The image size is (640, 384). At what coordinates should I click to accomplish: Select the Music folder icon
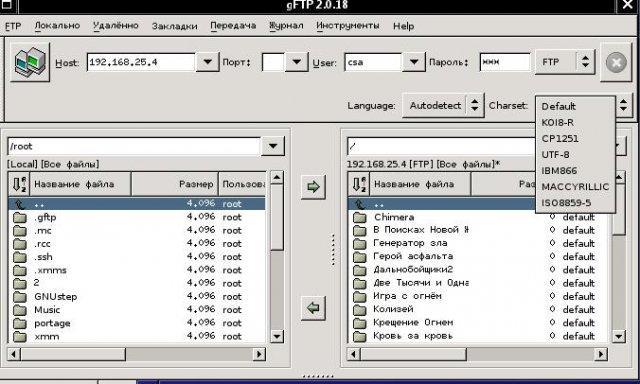[x=20, y=310]
